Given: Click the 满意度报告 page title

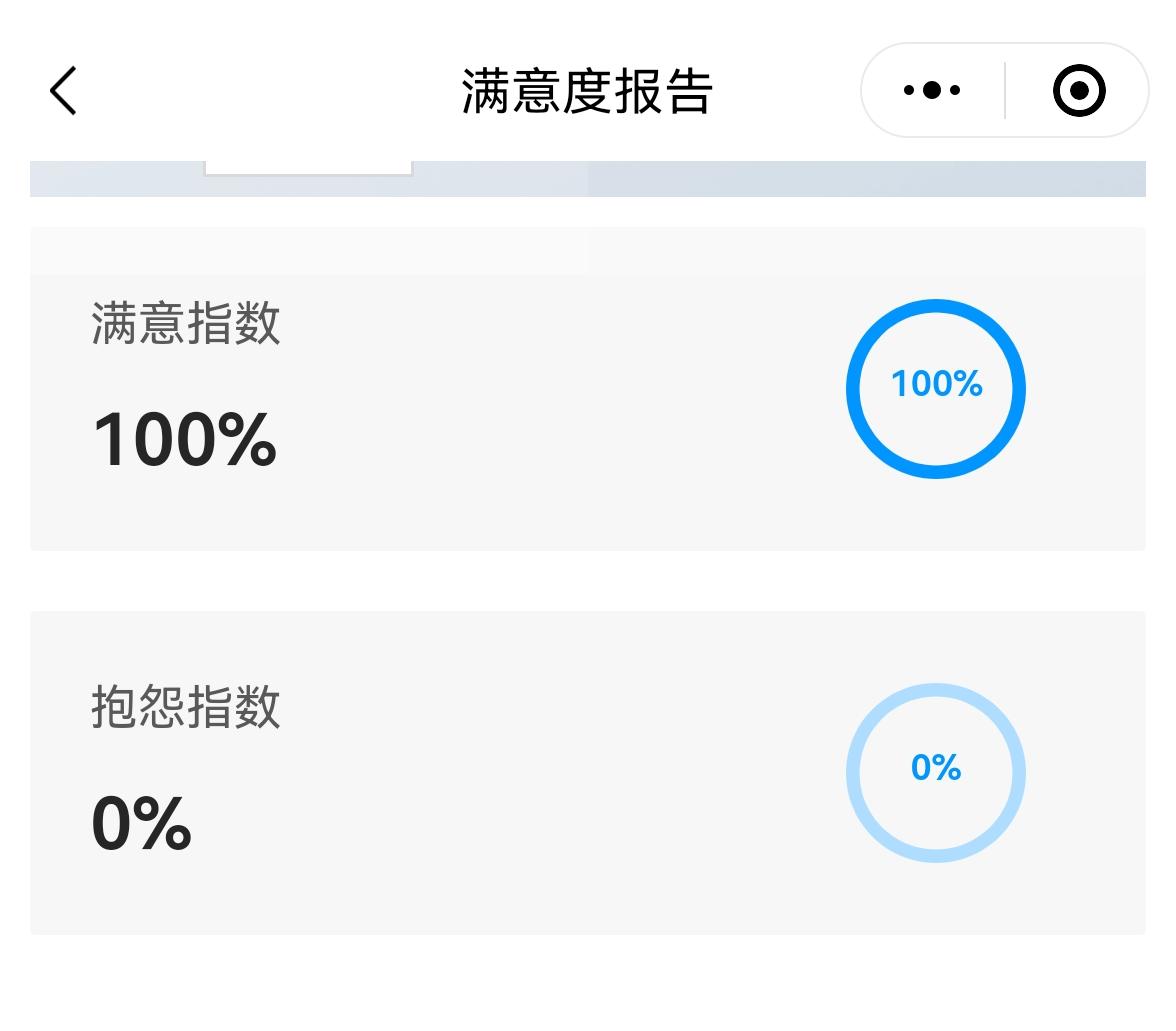Looking at the screenshot, I should [587, 92].
